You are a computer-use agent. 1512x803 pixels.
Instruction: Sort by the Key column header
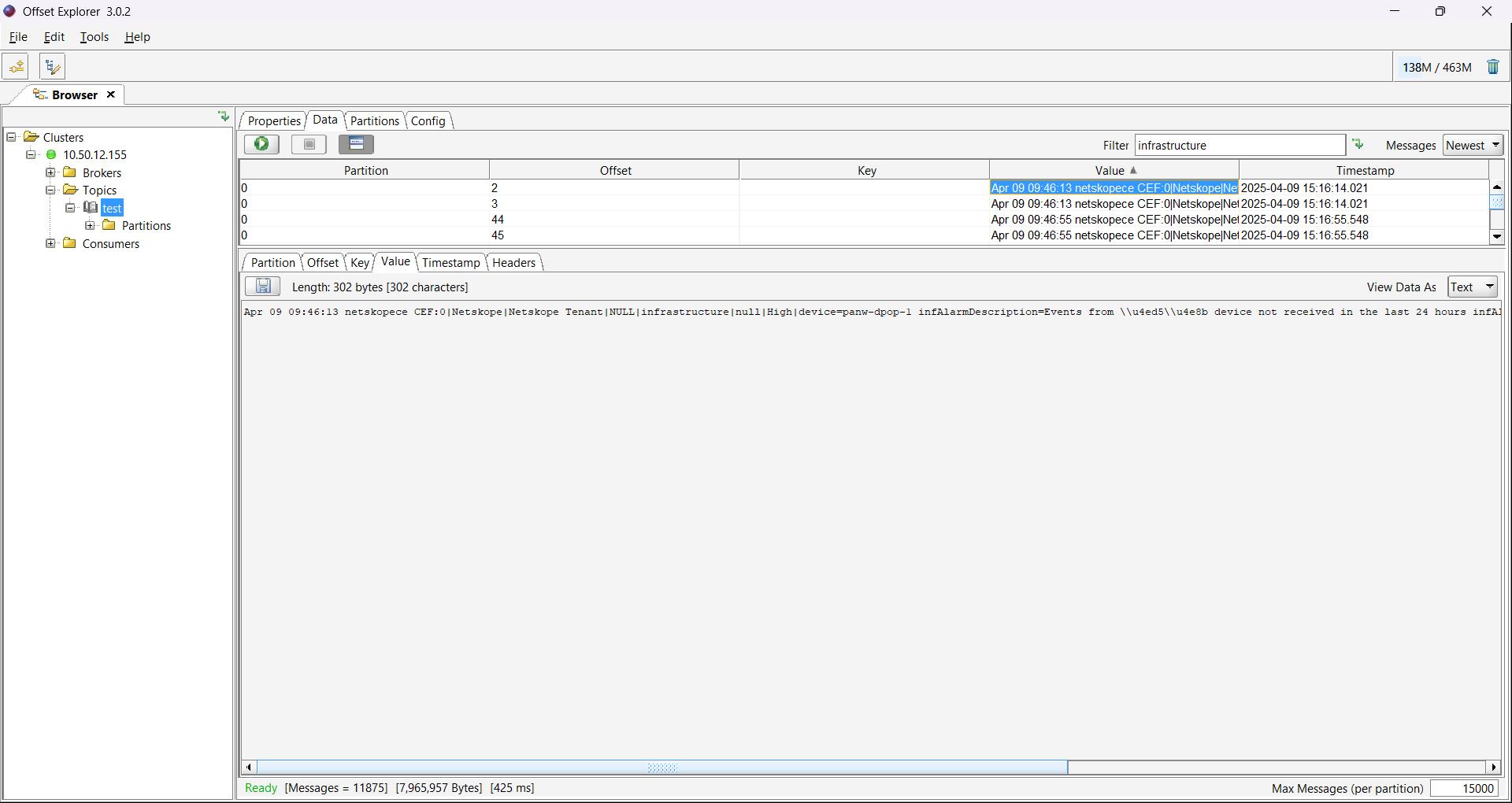point(865,170)
